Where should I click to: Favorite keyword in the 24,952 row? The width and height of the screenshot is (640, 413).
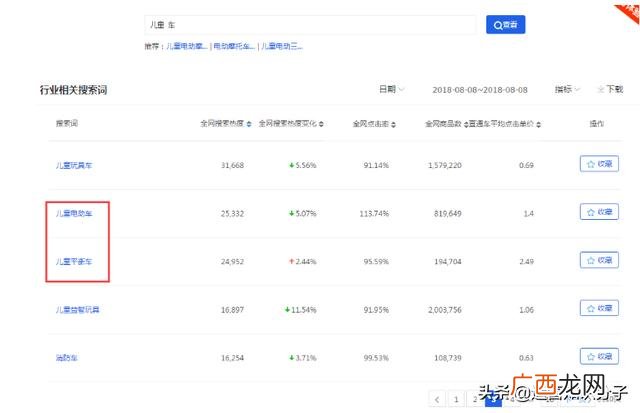pos(599,260)
